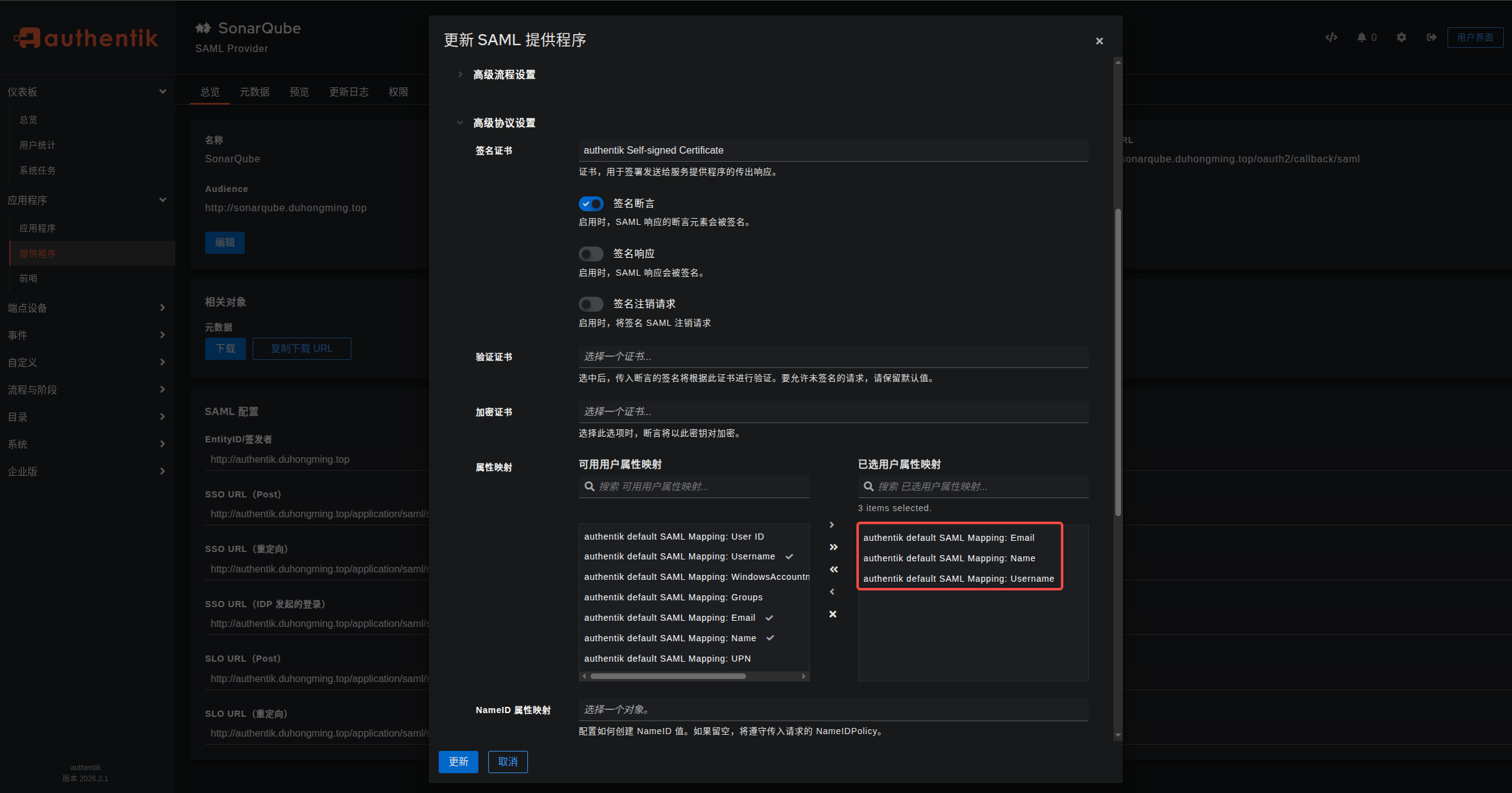Image resolution: width=1512 pixels, height=793 pixels.
Task: Disable the 签名断言 toggle switch
Action: [x=591, y=204]
